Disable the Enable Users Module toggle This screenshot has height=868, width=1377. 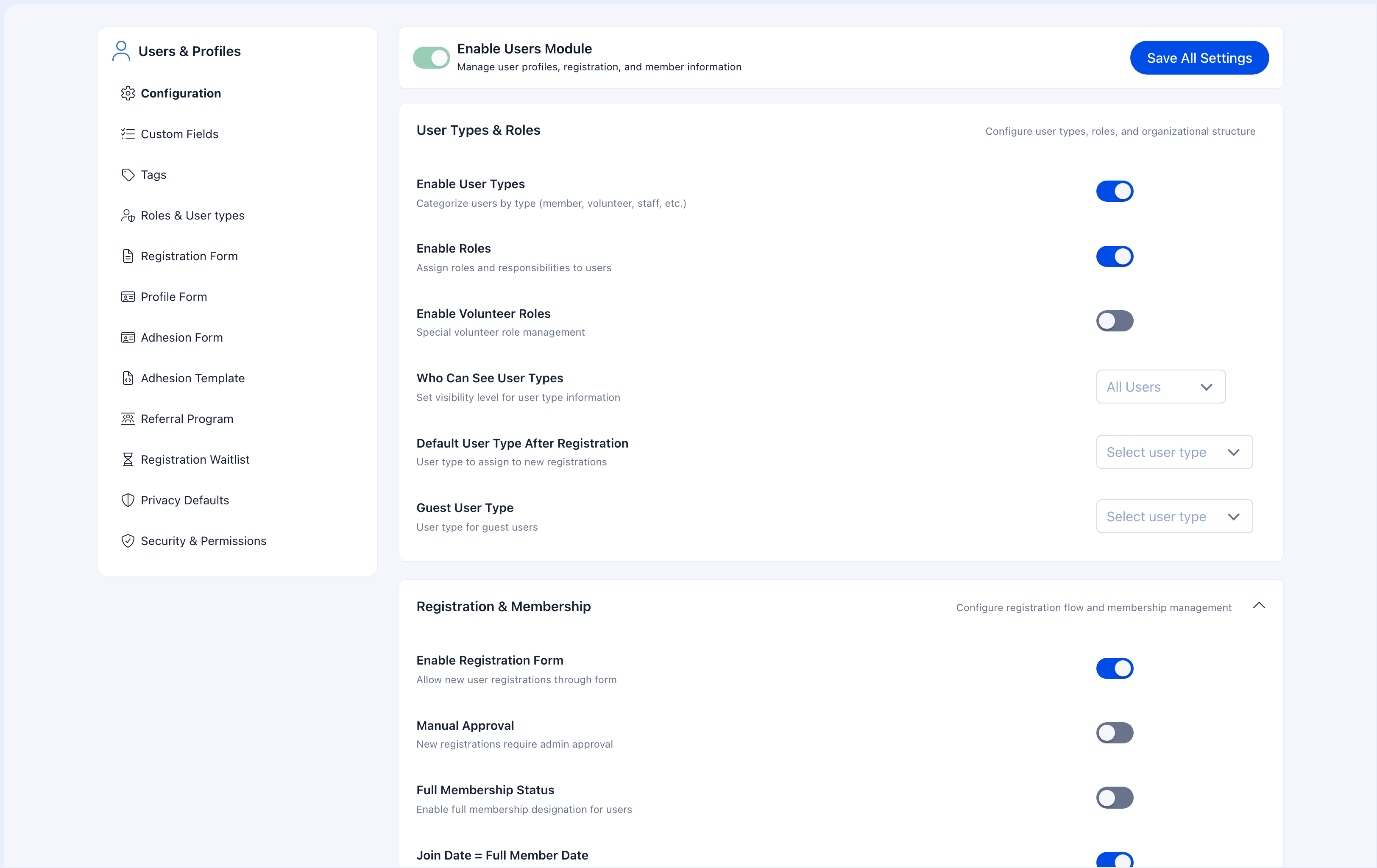[x=431, y=57]
